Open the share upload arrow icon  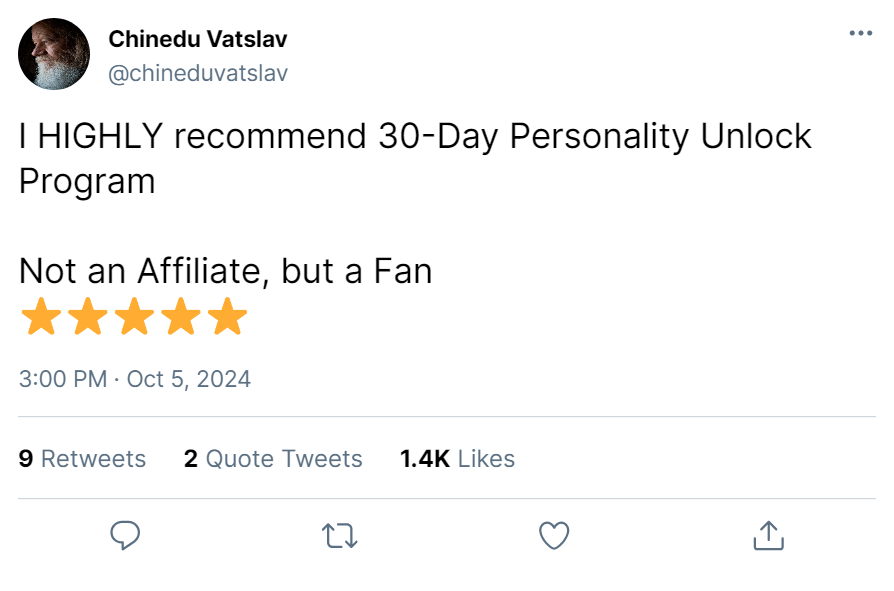(x=768, y=535)
